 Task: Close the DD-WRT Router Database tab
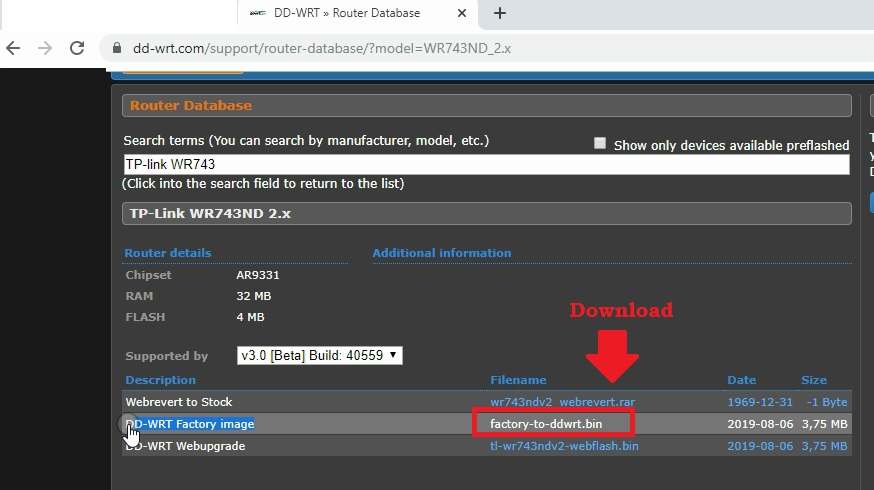click(x=460, y=13)
